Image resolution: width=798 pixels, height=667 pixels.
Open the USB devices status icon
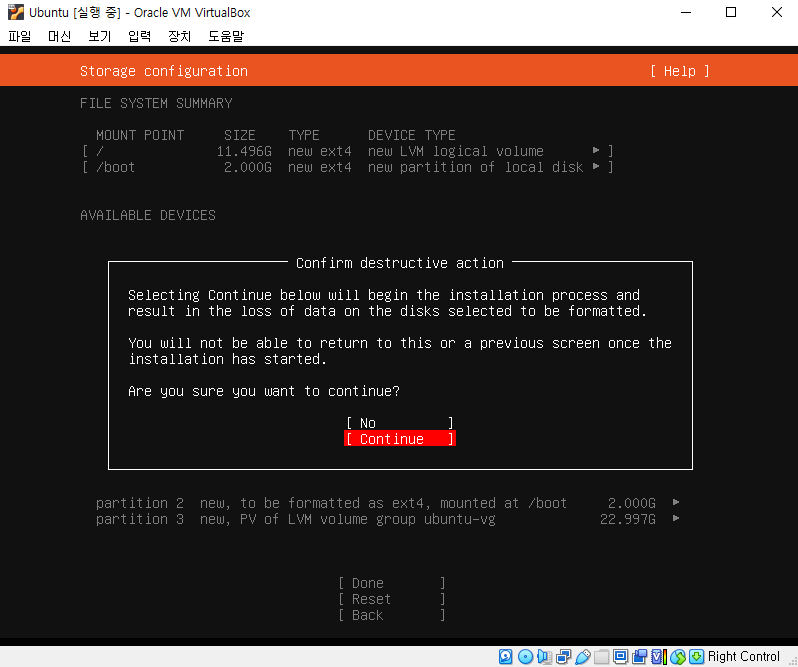(x=583, y=656)
